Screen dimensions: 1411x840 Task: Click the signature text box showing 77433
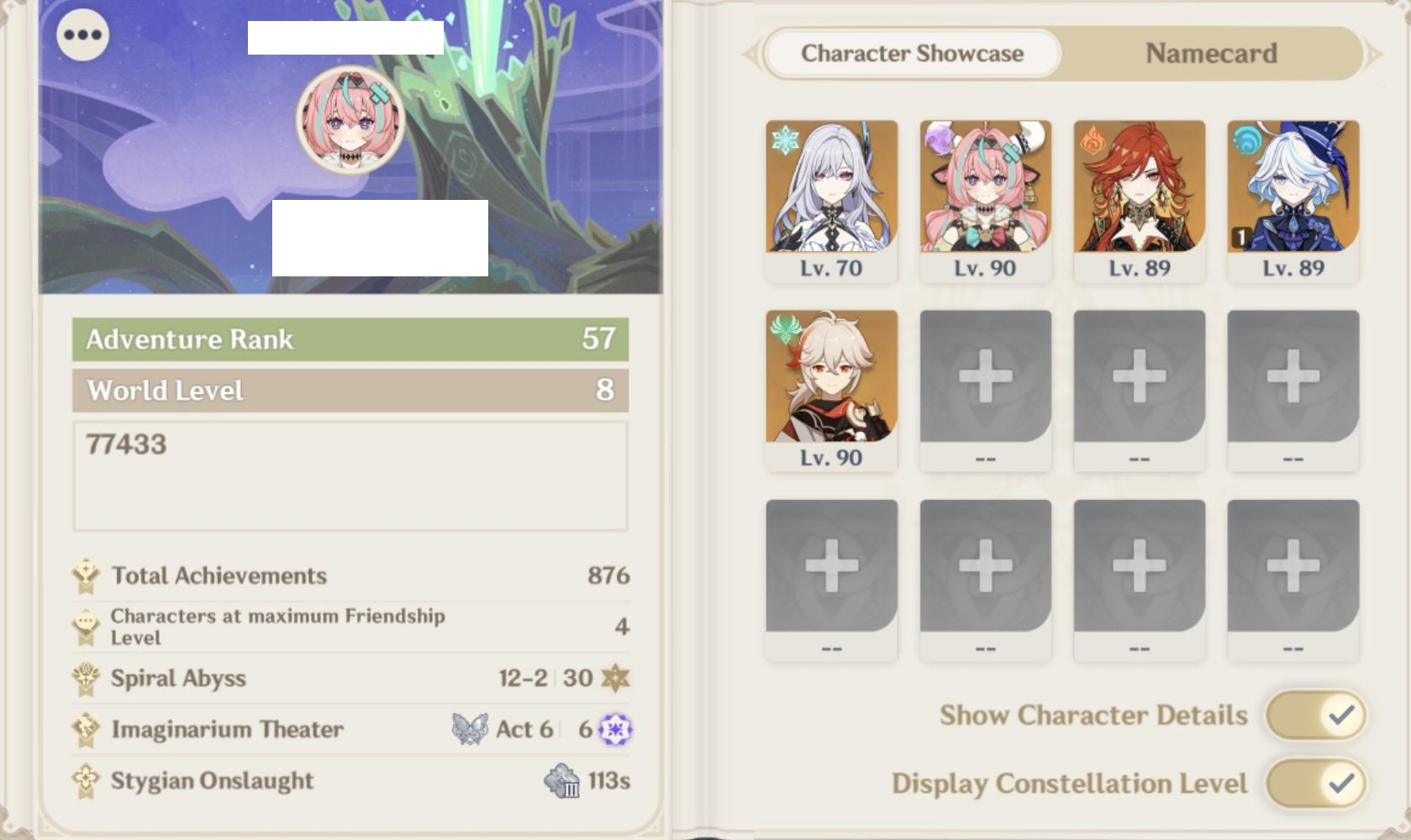[x=350, y=476]
